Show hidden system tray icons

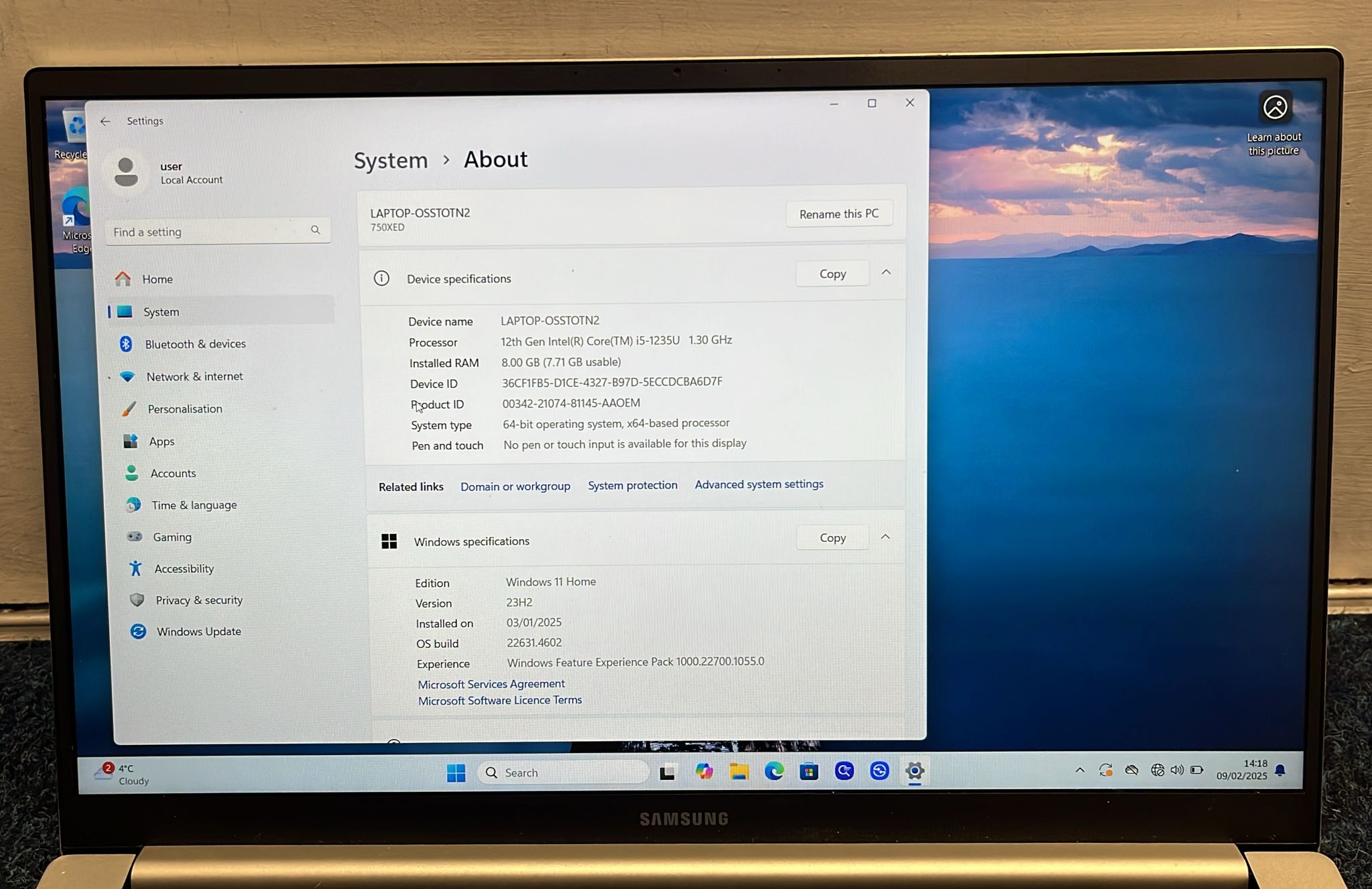pos(1079,770)
